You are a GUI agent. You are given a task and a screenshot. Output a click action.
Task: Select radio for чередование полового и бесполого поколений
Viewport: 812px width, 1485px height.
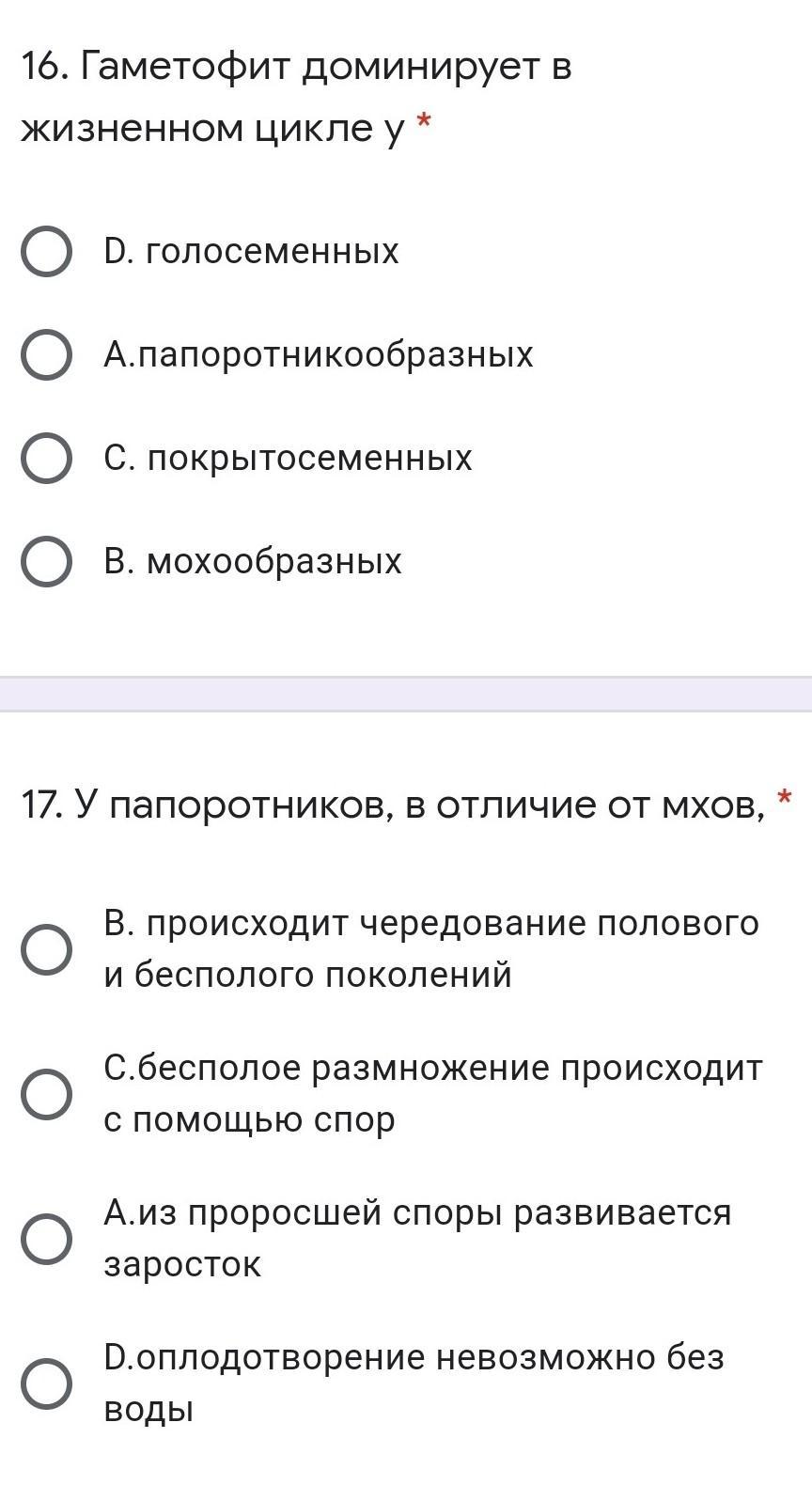(46, 949)
